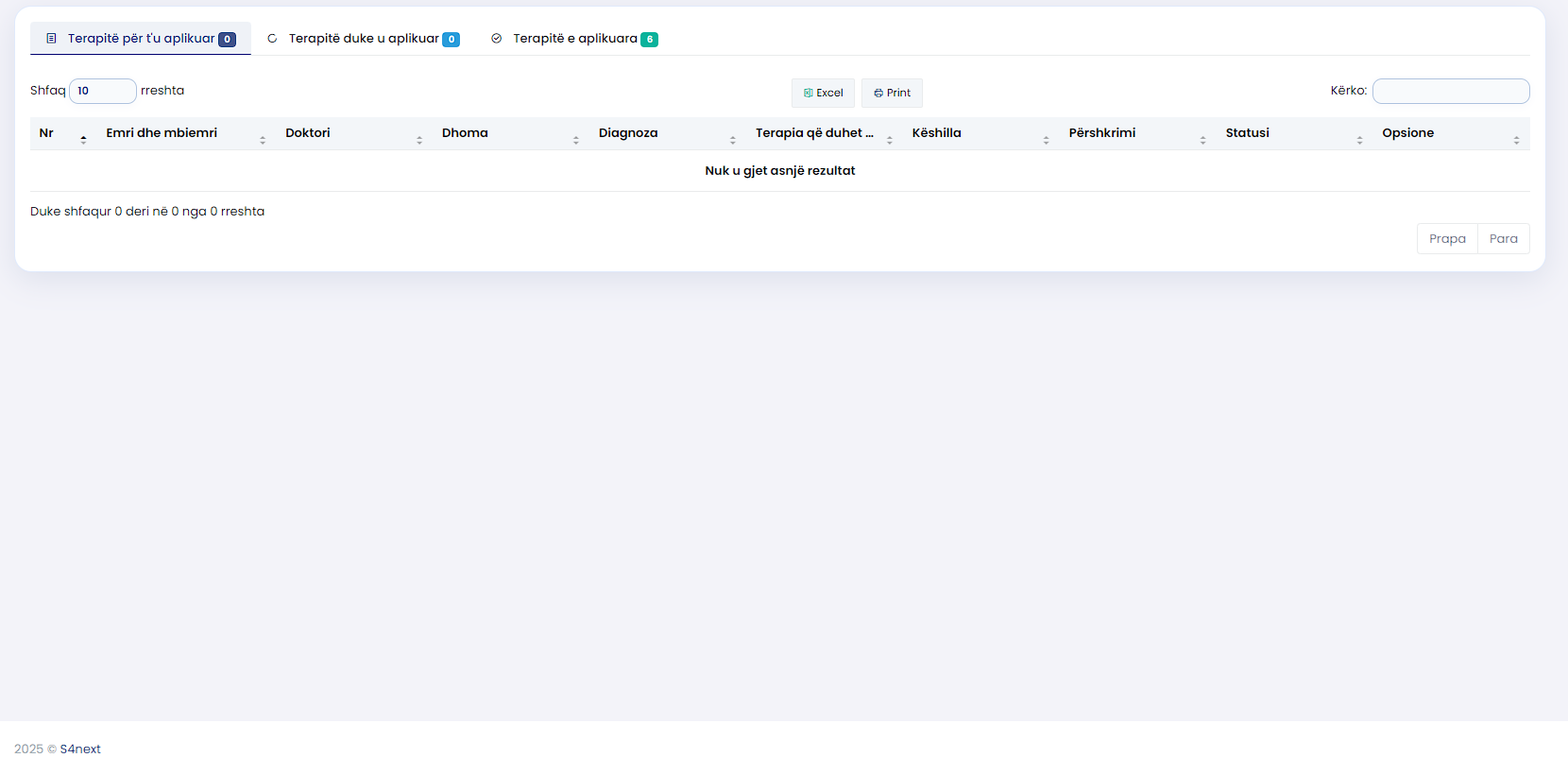Click the S4next footer link
The image size is (1568, 775).
pos(80,749)
